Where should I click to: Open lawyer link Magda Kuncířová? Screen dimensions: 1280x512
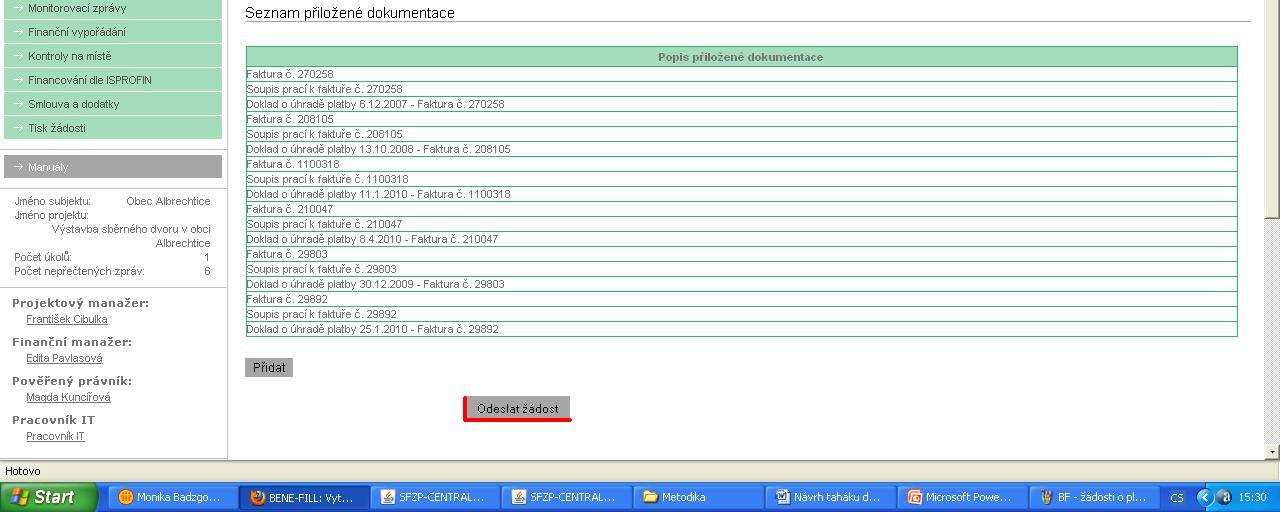click(x=68, y=397)
